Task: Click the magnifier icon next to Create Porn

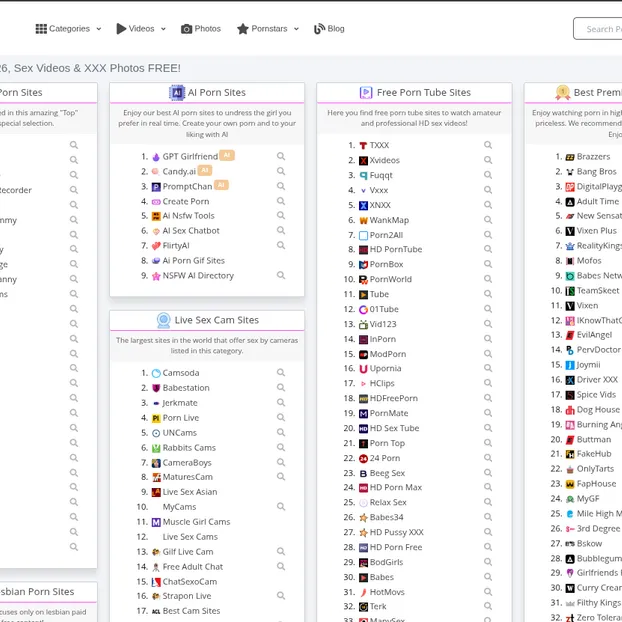Action: pyautogui.click(x=281, y=201)
